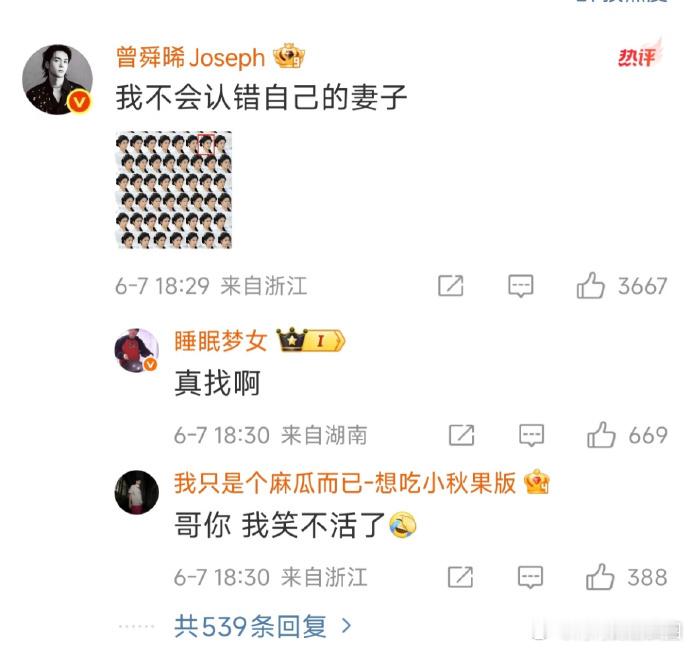Comment on the 哥你 我笑不活了 reply
690x648 pixels.
click(x=530, y=577)
